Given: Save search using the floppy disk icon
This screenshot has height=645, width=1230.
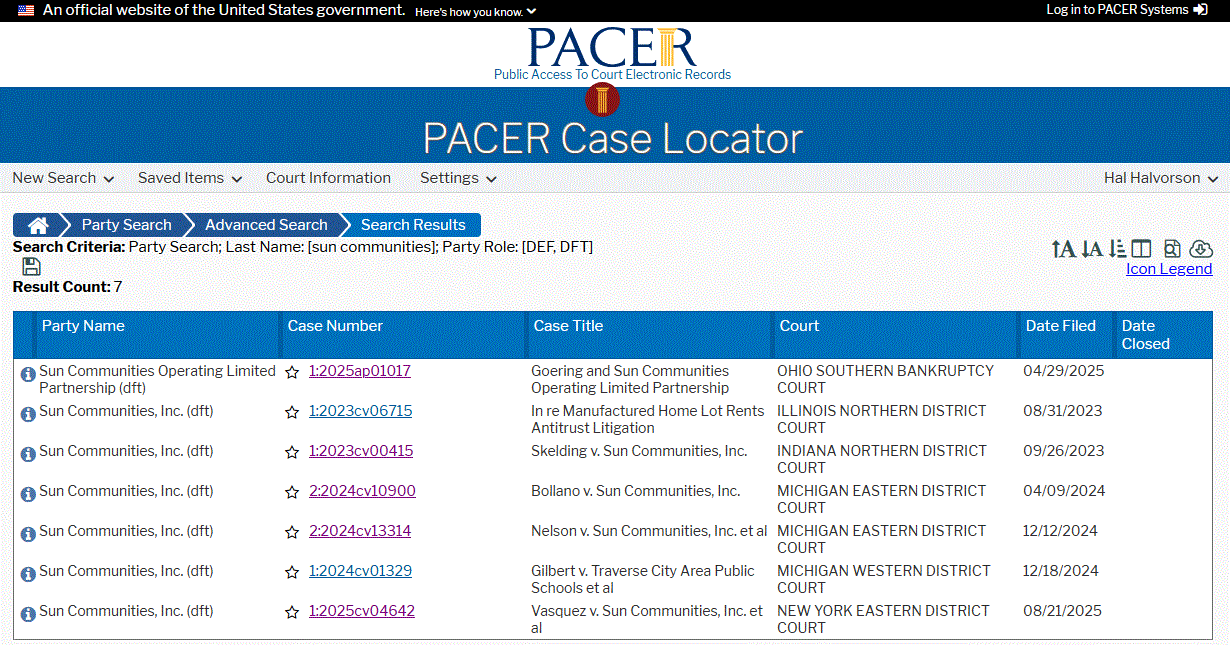Looking at the screenshot, I should coord(31,267).
